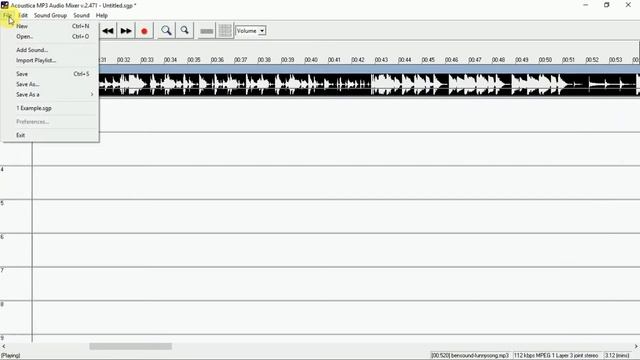Screen dimensions: 640x360
Task: Open the Sound menu
Action: point(81,15)
